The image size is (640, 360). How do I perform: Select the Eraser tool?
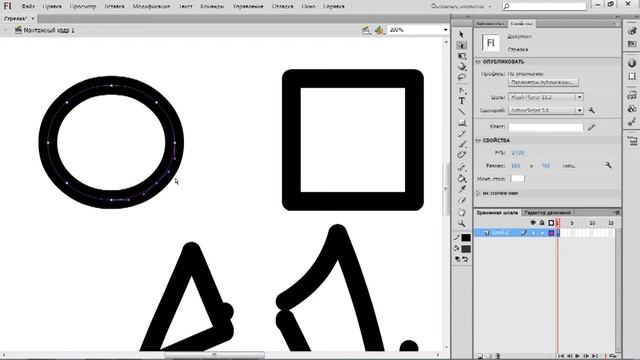[x=461, y=200]
